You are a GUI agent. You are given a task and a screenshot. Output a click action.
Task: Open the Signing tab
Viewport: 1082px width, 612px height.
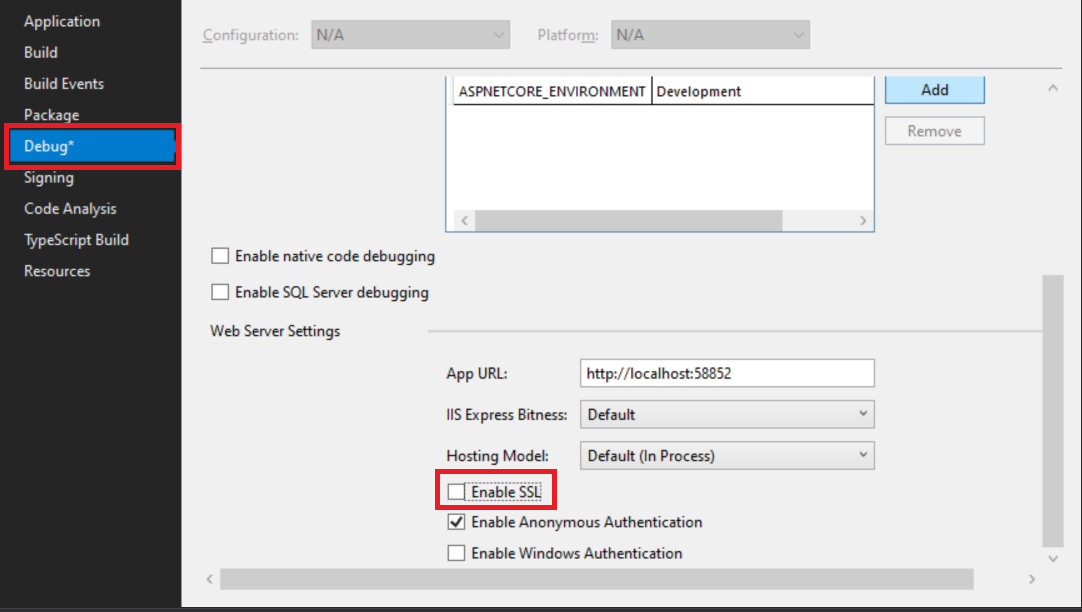coord(49,178)
